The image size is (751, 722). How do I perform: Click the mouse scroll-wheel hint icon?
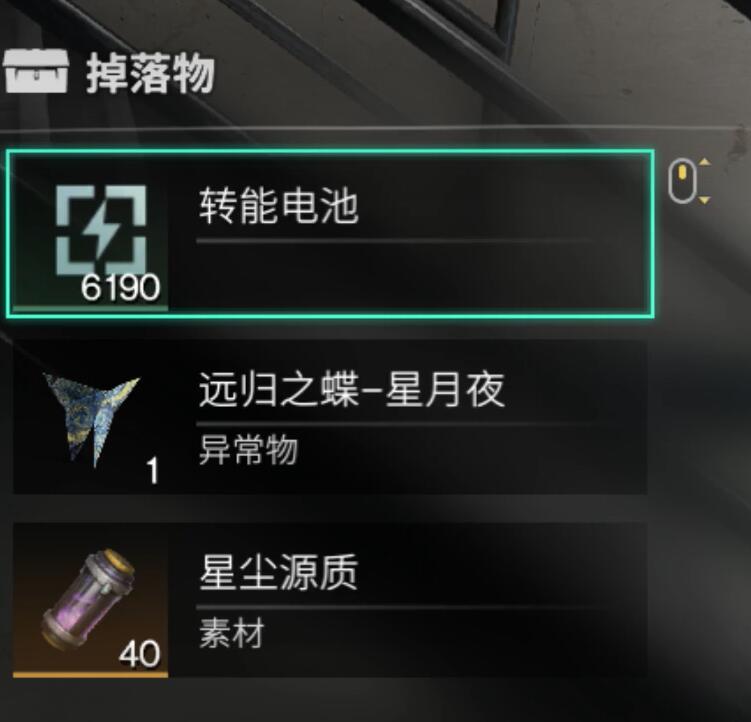(683, 181)
